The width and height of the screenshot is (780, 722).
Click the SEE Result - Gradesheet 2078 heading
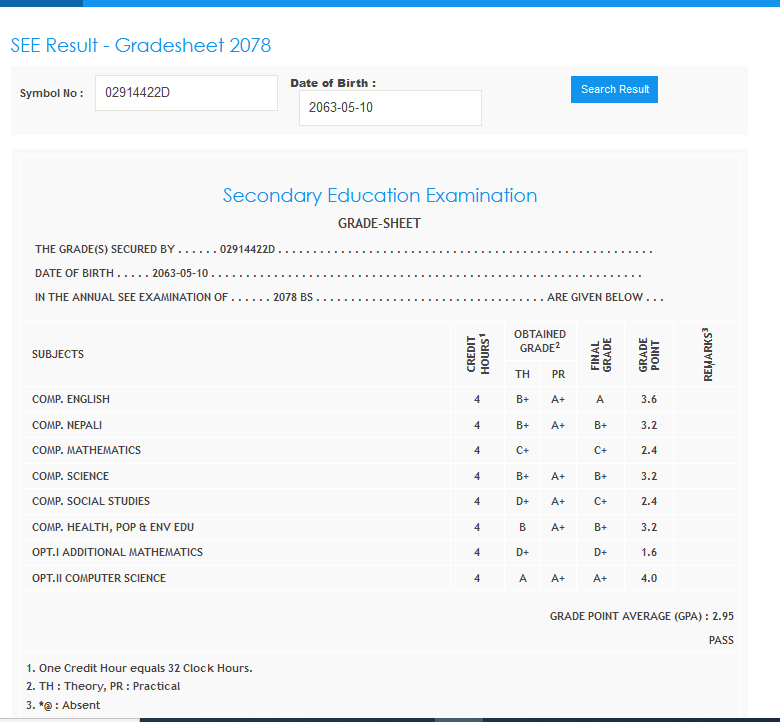[x=141, y=45]
